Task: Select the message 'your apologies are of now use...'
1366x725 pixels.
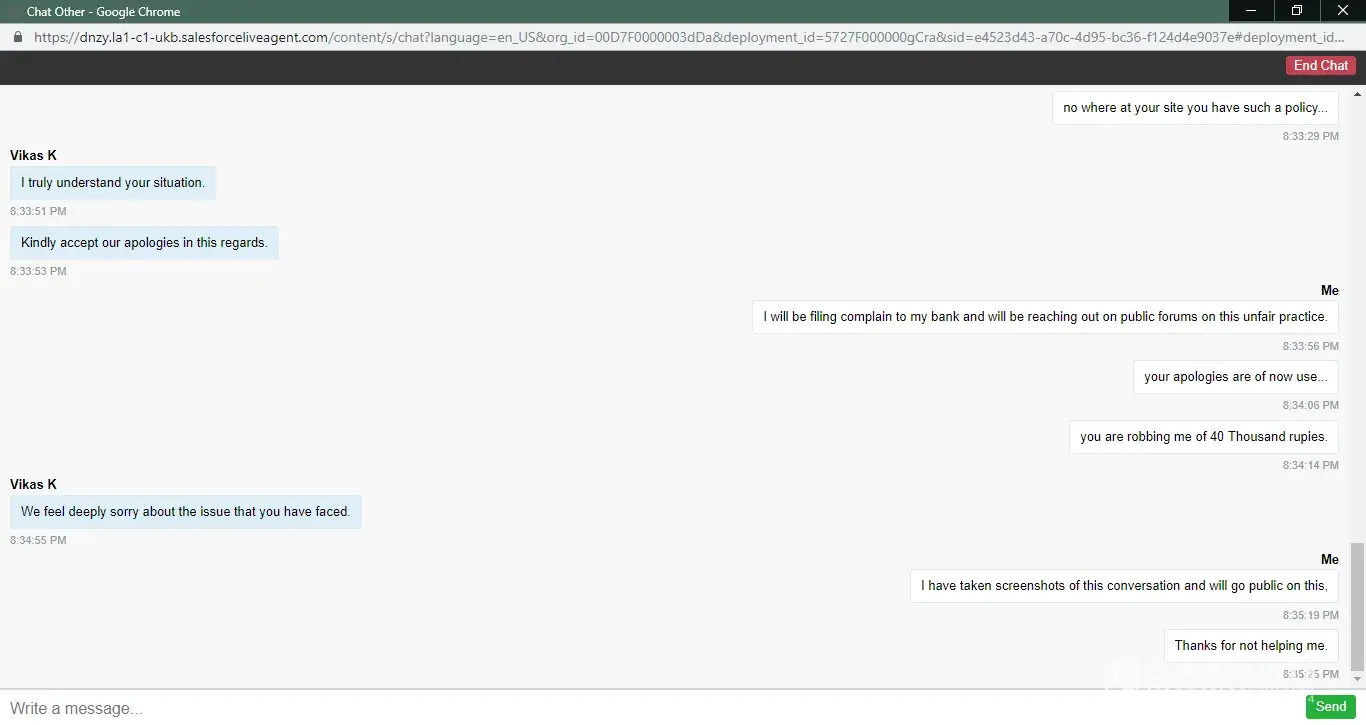Action: [1236, 377]
